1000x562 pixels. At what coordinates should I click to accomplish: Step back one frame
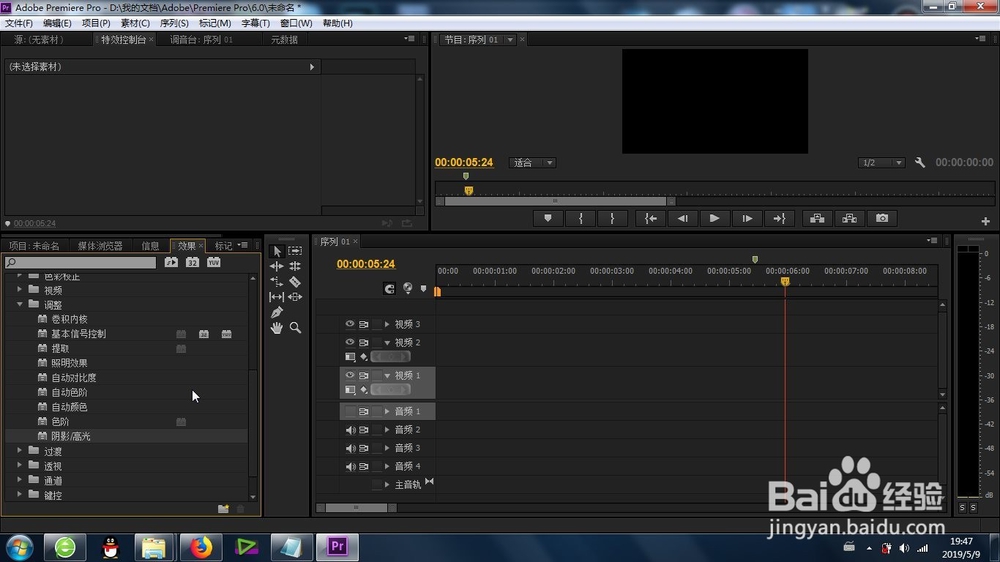click(x=682, y=218)
